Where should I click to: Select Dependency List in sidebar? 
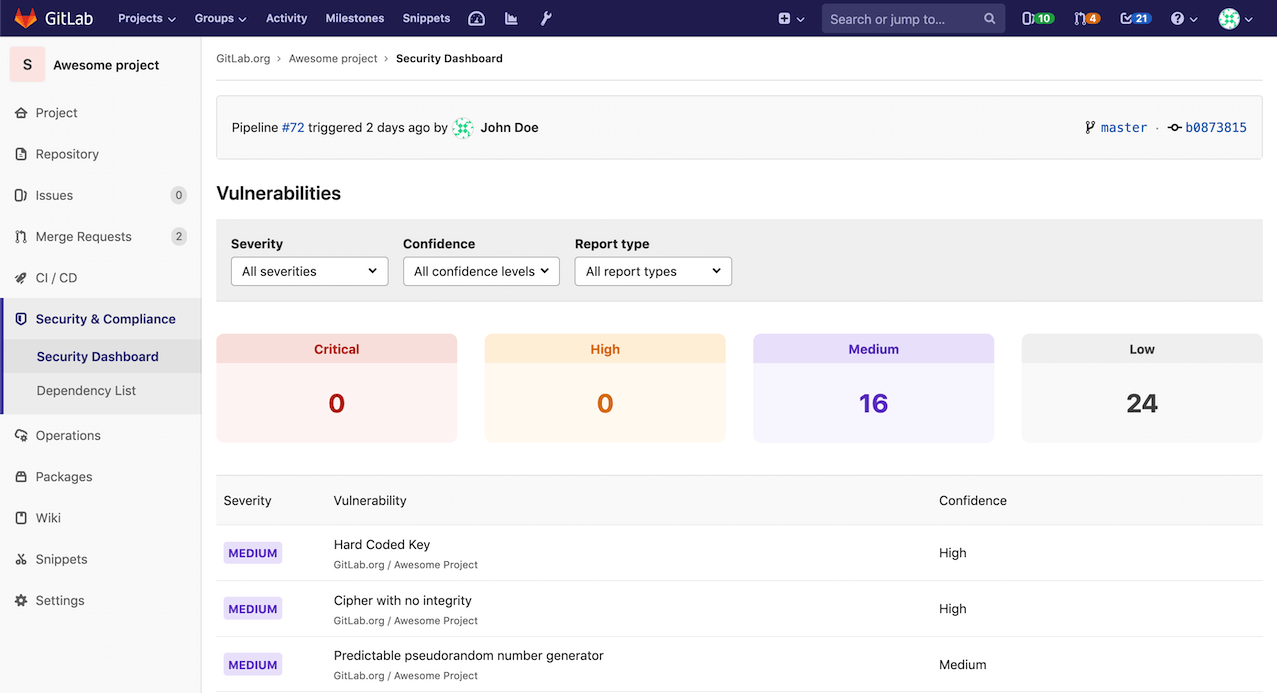[86, 391]
